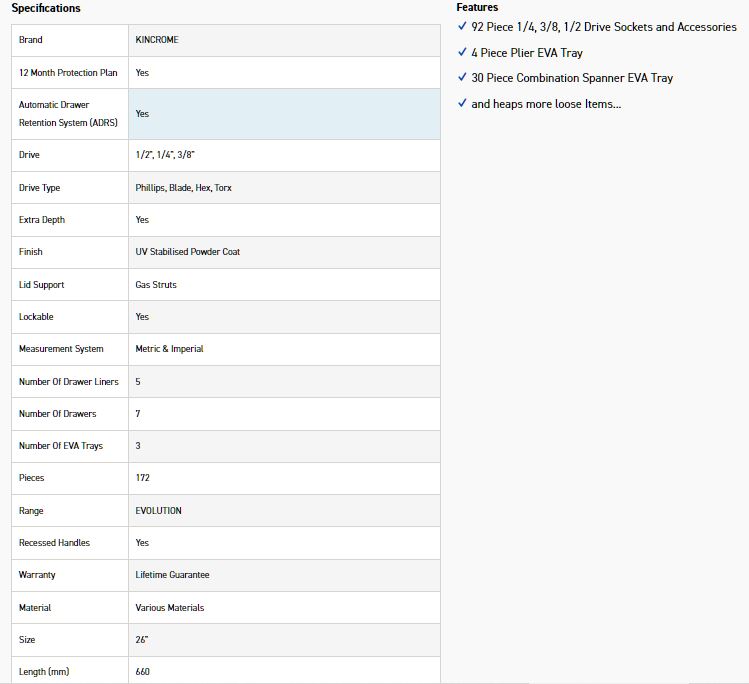Click the '30 Piece Combination Spanner EVA Tray' text
Viewport: 749px width, 684px height.
[572, 78]
